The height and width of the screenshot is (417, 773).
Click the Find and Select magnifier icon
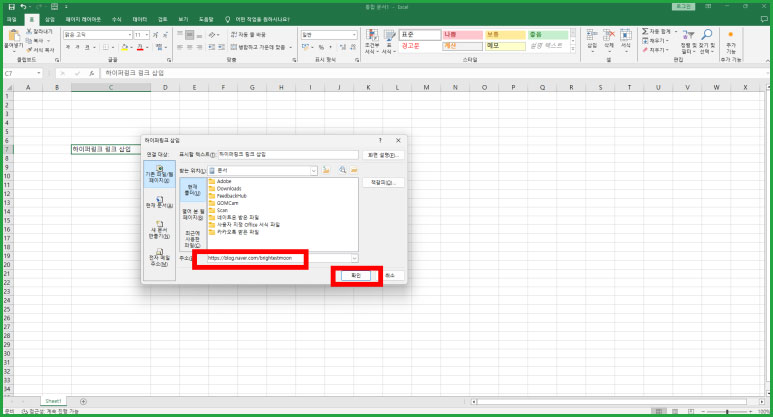click(706, 35)
